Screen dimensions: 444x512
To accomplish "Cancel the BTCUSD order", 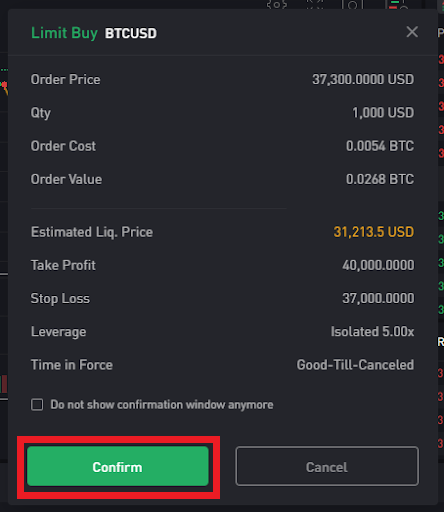I will tap(327, 466).
